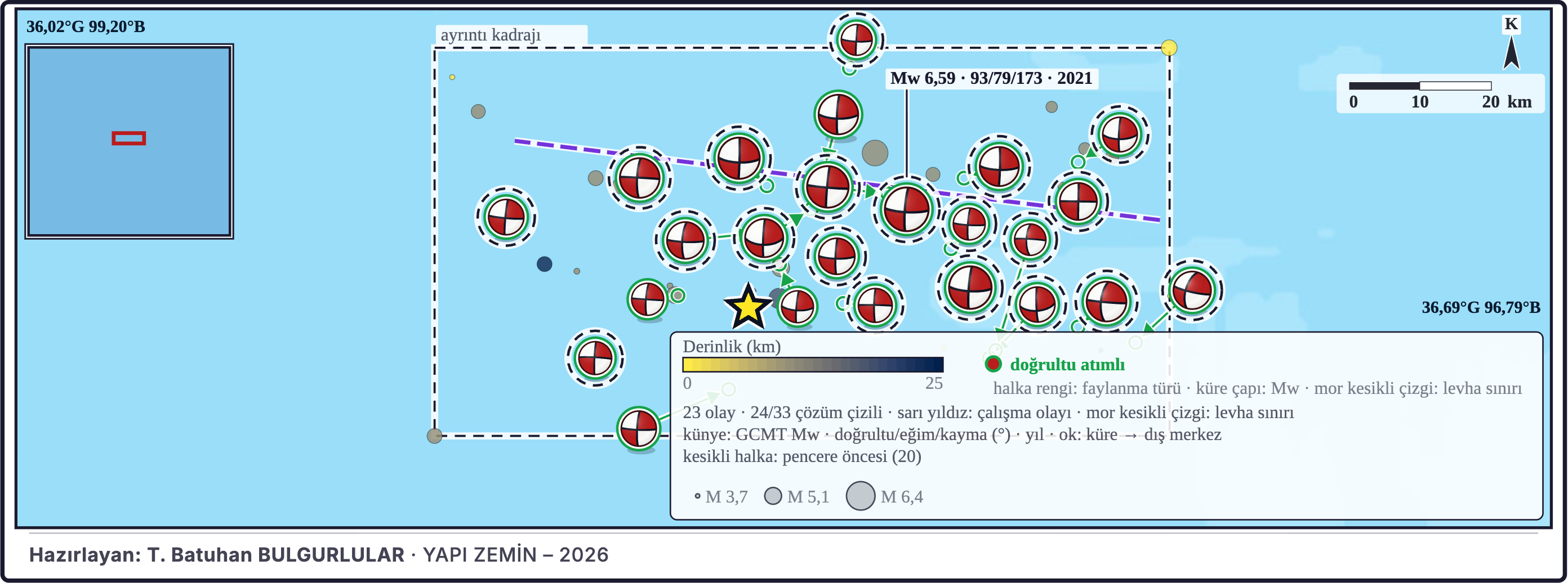Image resolution: width=1568 pixels, height=583 pixels.
Task: Click the "kesikli halka: pencere öncesi (20)" note
Action: pyautogui.click(x=802, y=456)
